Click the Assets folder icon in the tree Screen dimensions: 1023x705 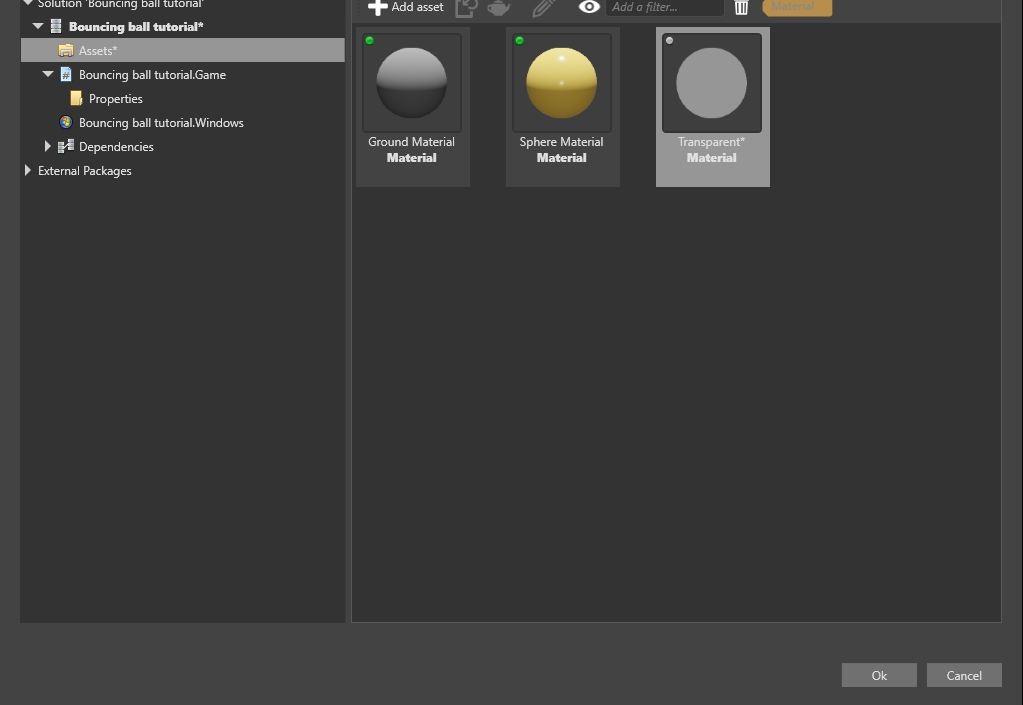pos(66,50)
